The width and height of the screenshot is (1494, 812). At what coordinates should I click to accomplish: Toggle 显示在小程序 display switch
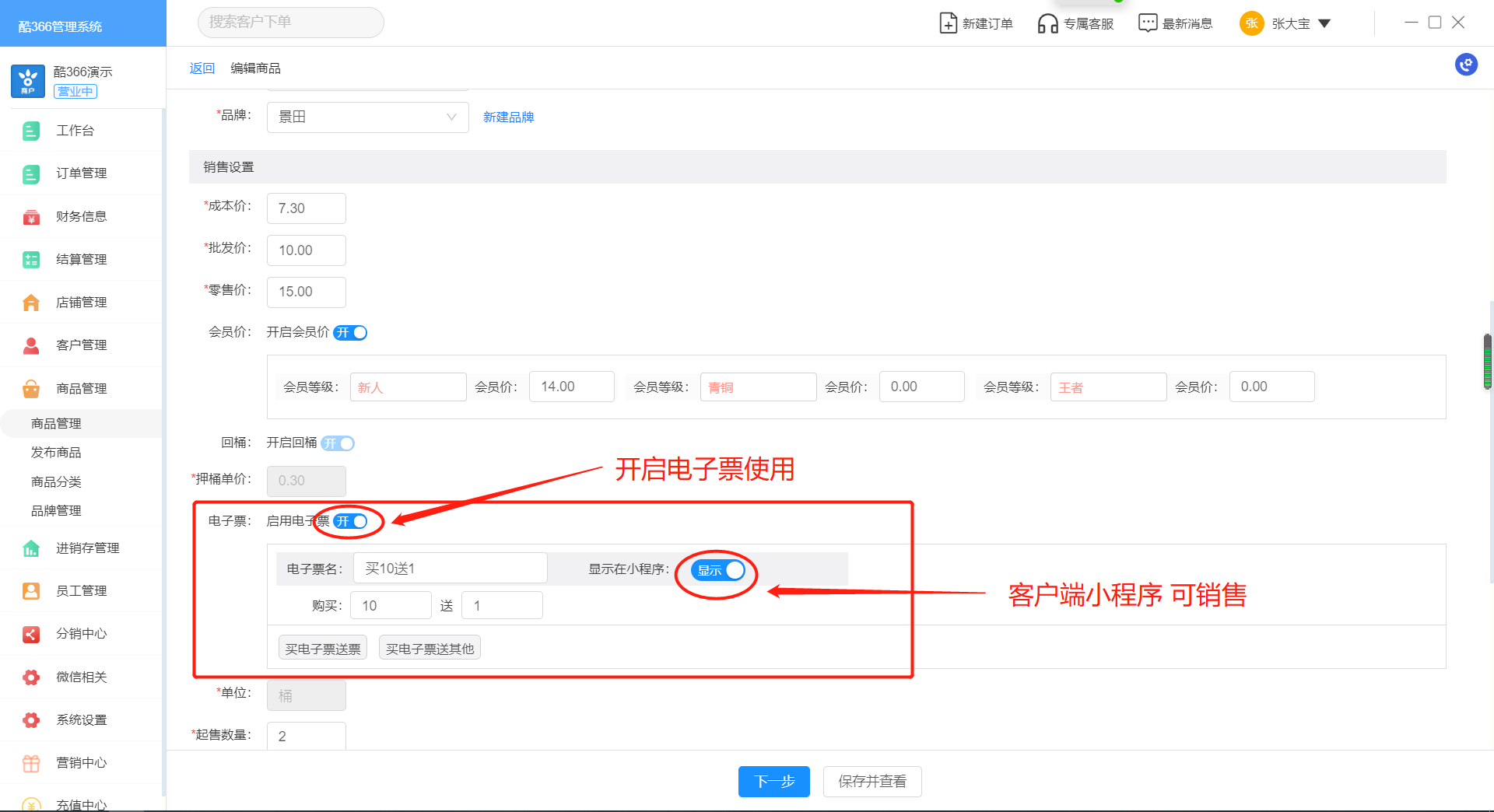click(x=717, y=570)
